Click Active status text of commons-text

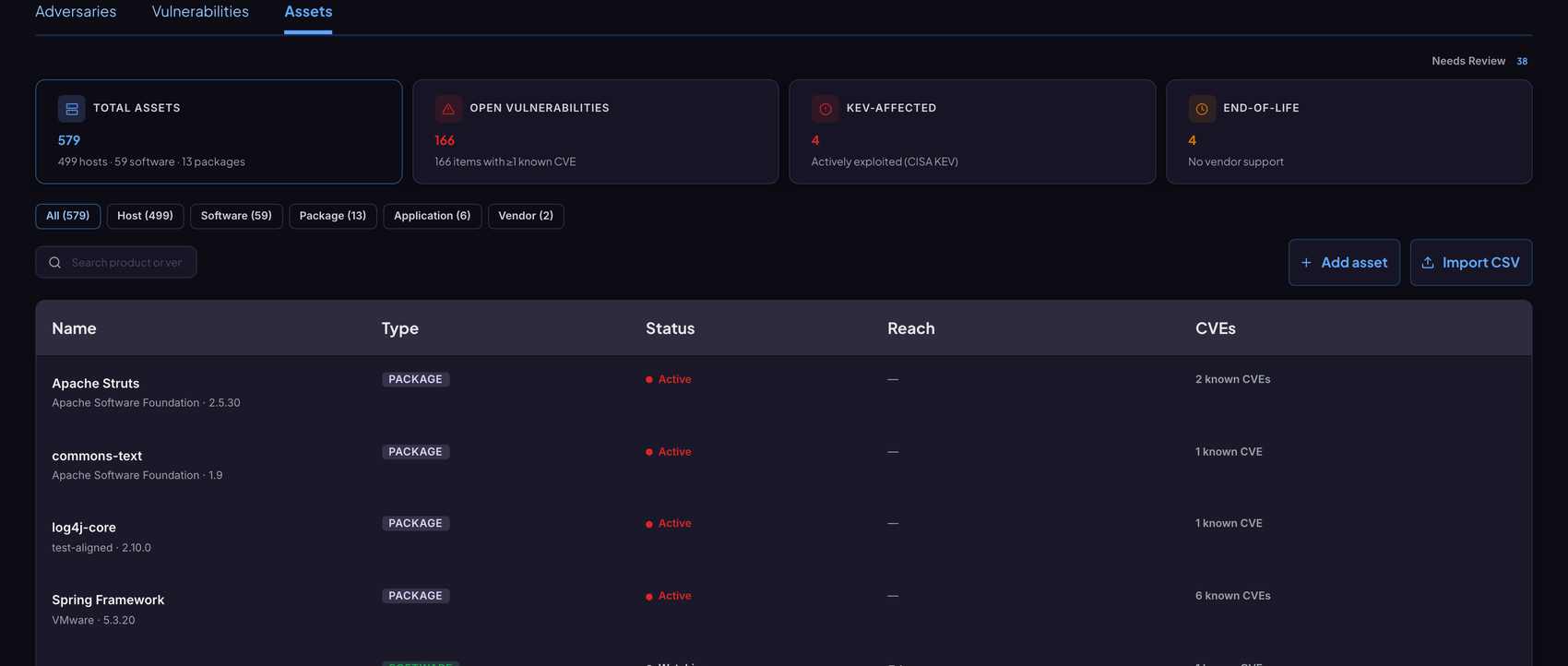tap(675, 452)
